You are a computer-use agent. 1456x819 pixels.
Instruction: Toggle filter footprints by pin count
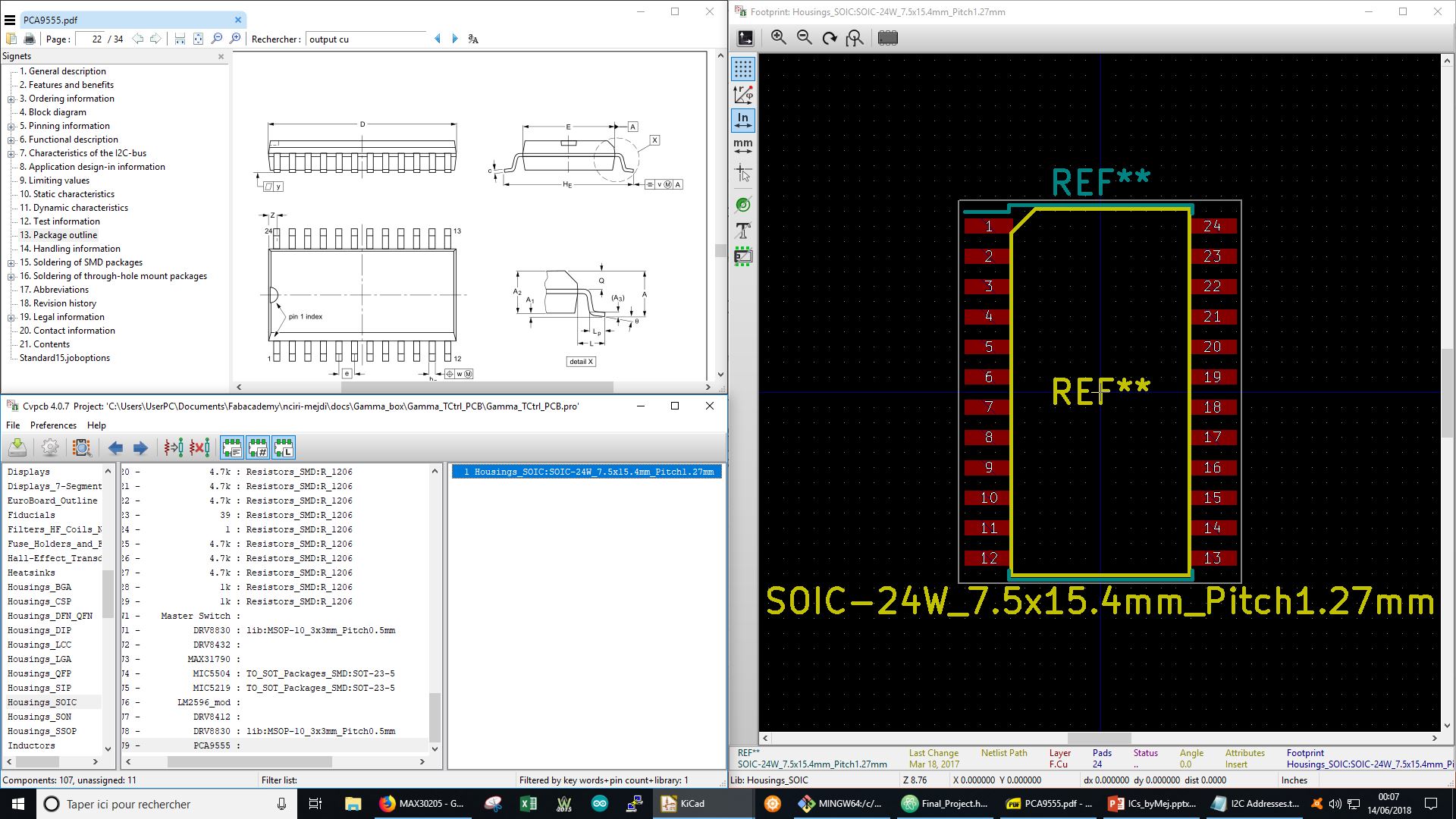click(x=258, y=447)
